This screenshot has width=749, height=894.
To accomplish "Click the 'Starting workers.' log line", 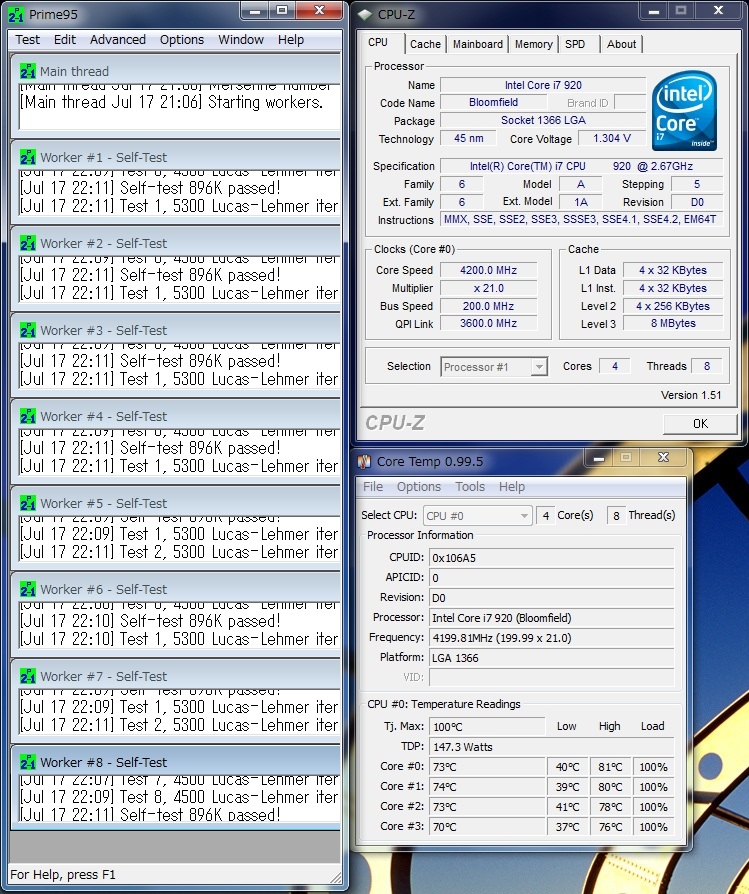I will point(172,102).
